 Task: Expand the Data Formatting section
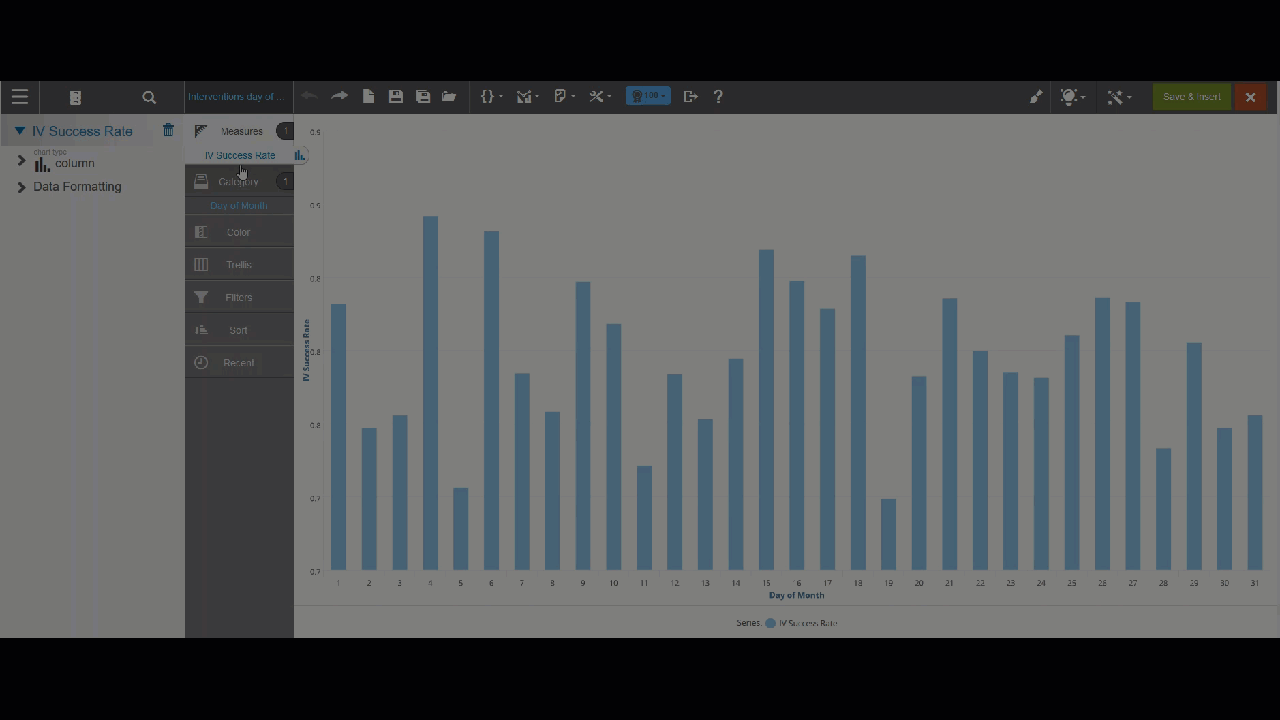[21, 187]
